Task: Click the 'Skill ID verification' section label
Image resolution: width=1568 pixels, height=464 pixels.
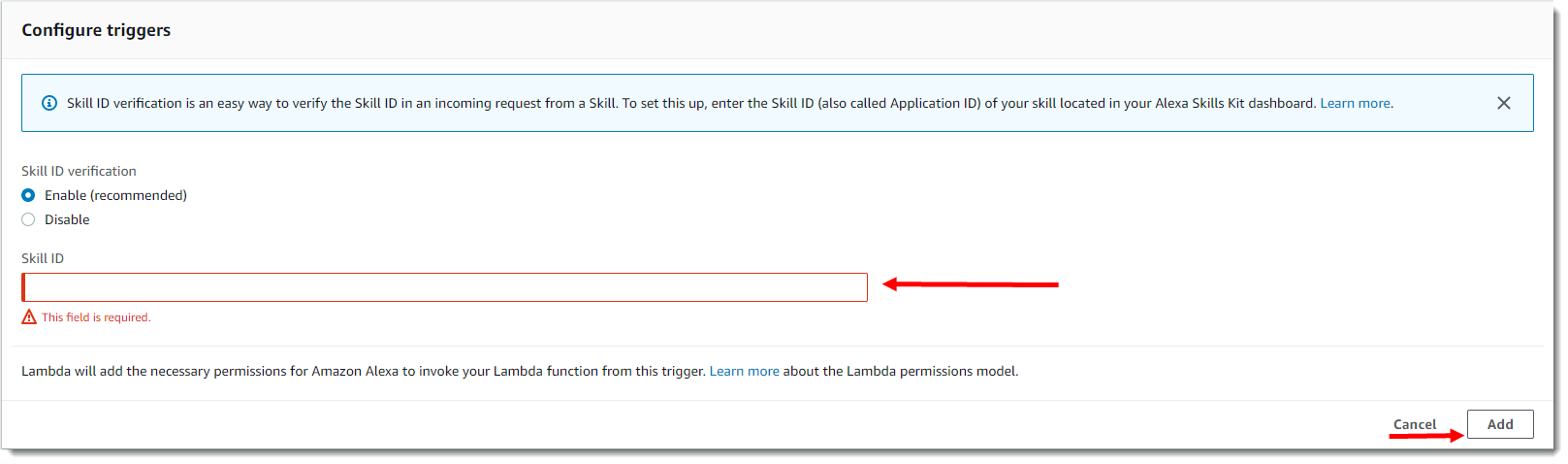Action: (79, 171)
